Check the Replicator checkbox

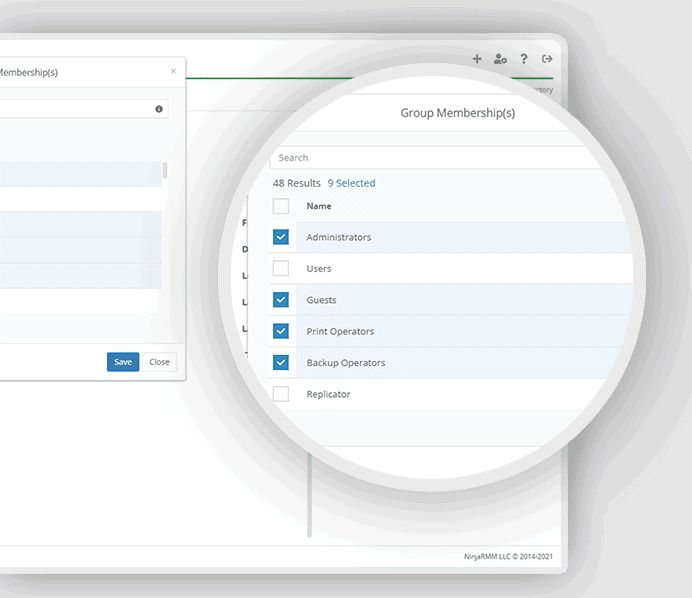point(281,394)
